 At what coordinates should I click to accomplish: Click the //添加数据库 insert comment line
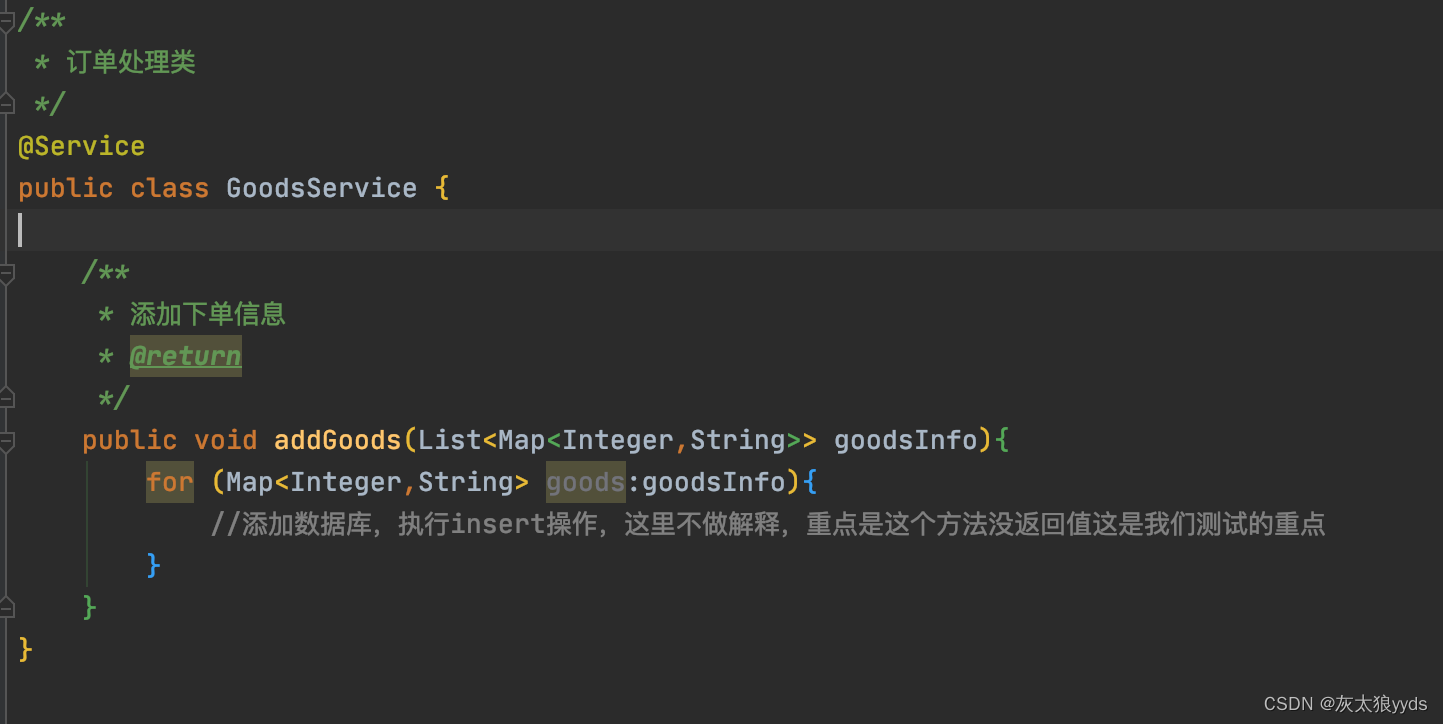[x=768, y=524]
